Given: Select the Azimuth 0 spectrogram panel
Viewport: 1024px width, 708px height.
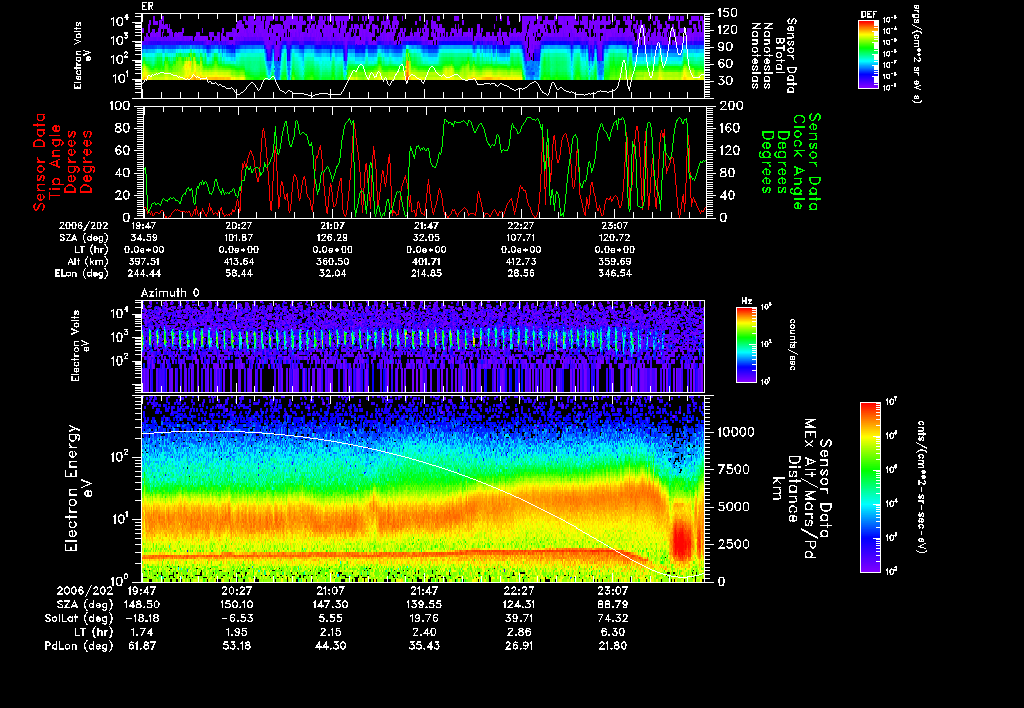Looking at the screenshot, I should tap(423, 346).
